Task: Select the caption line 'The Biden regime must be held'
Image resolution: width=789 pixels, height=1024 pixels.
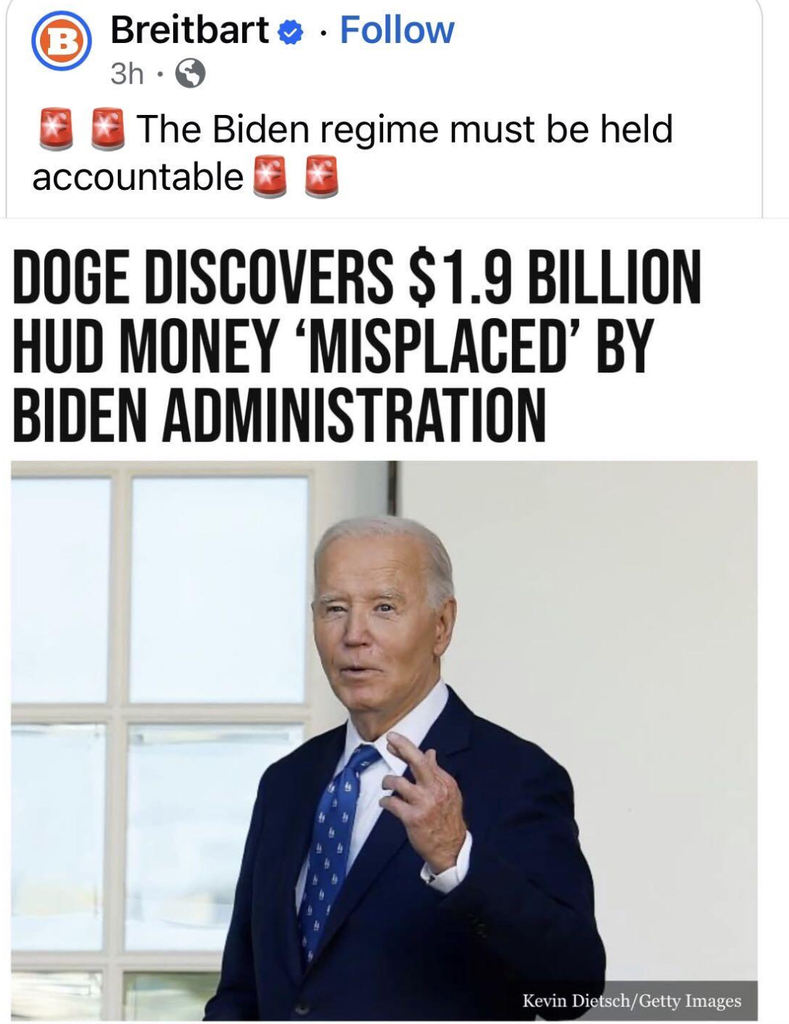Action: tap(404, 129)
